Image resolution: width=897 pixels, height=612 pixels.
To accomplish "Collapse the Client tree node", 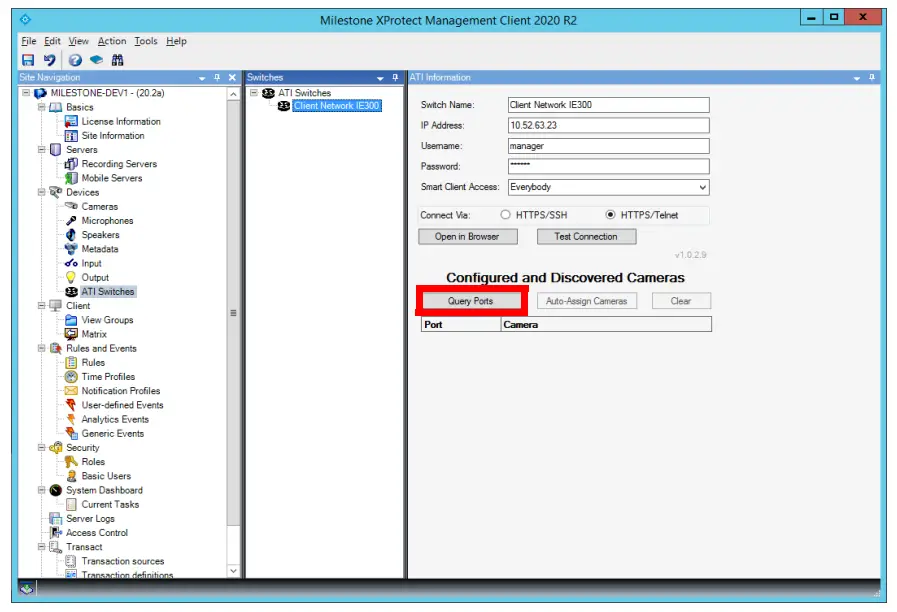I will click(x=41, y=305).
